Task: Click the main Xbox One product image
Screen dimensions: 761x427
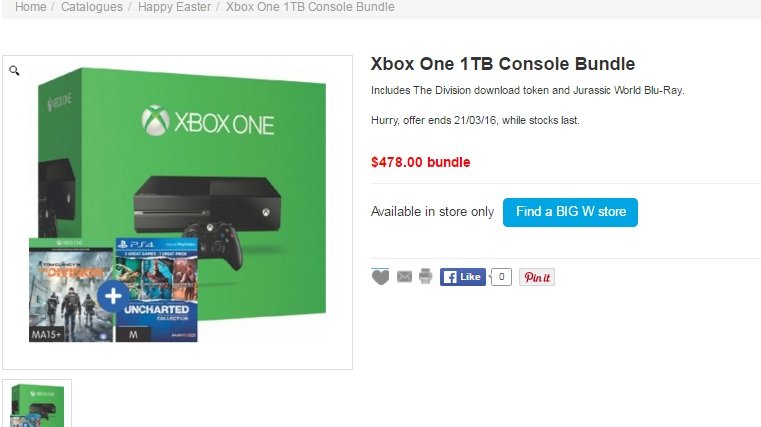Action: point(178,212)
